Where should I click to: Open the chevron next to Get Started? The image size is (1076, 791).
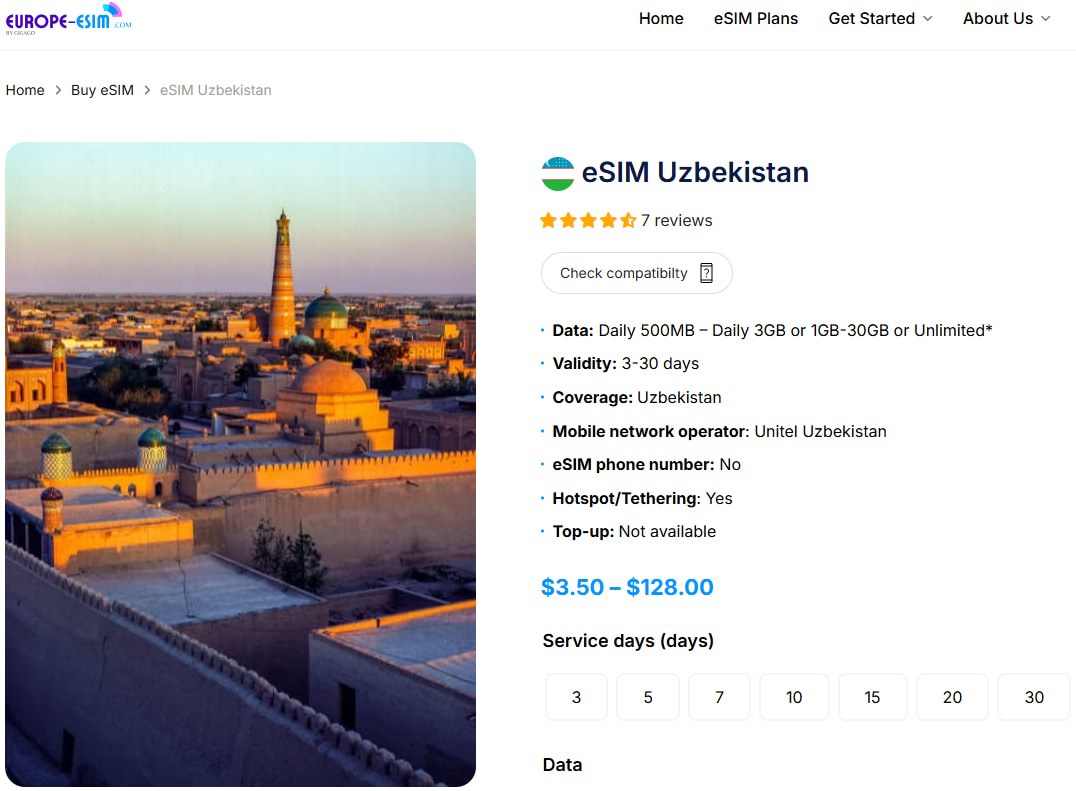pos(927,19)
